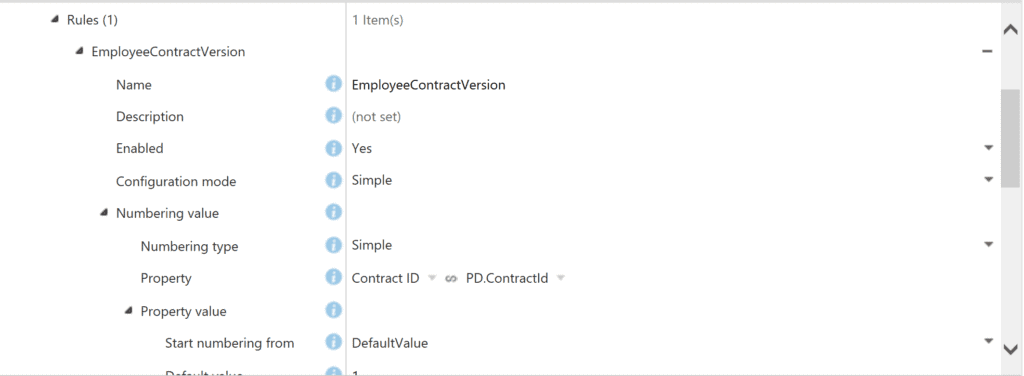Click the info icon beside Name
This screenshot has height=376, width=1024.
point(334,84)
